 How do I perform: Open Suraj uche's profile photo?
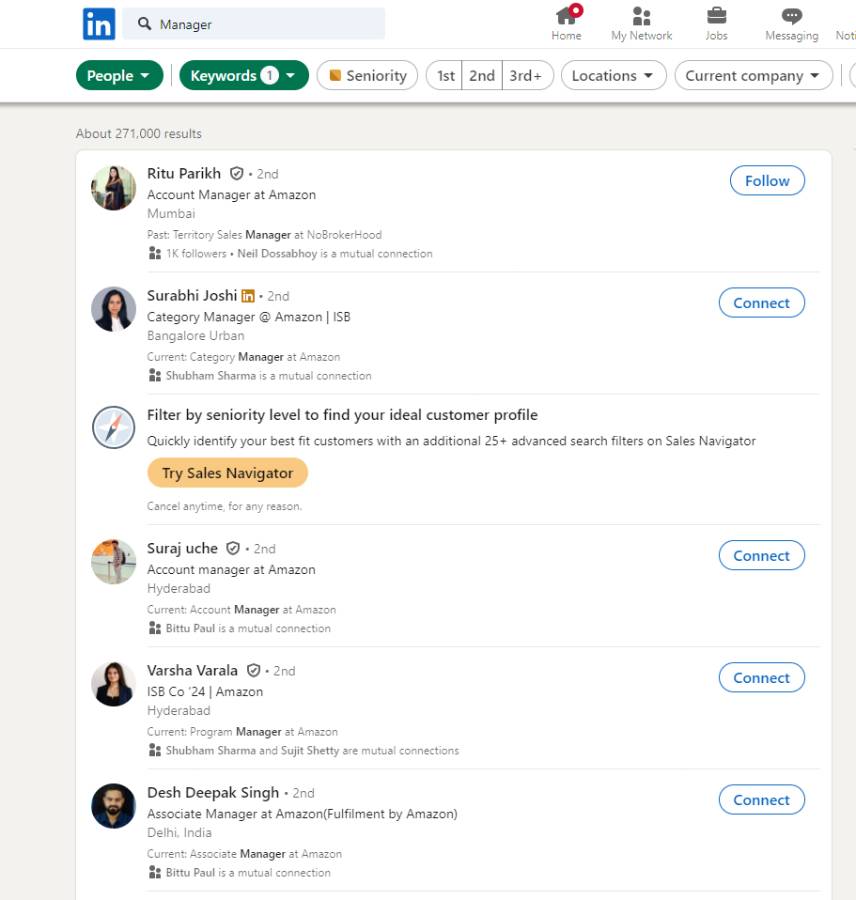point(114,562)
